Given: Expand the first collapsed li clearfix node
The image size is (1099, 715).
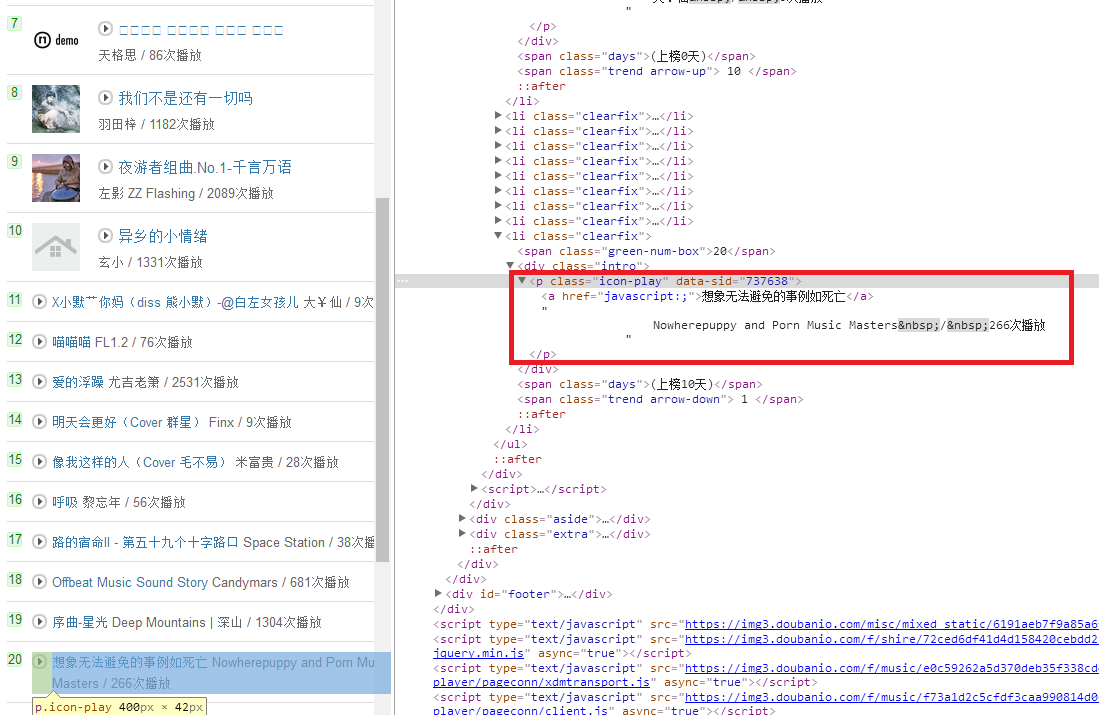Looking at the screenshot, I should (x=497, y=115).
